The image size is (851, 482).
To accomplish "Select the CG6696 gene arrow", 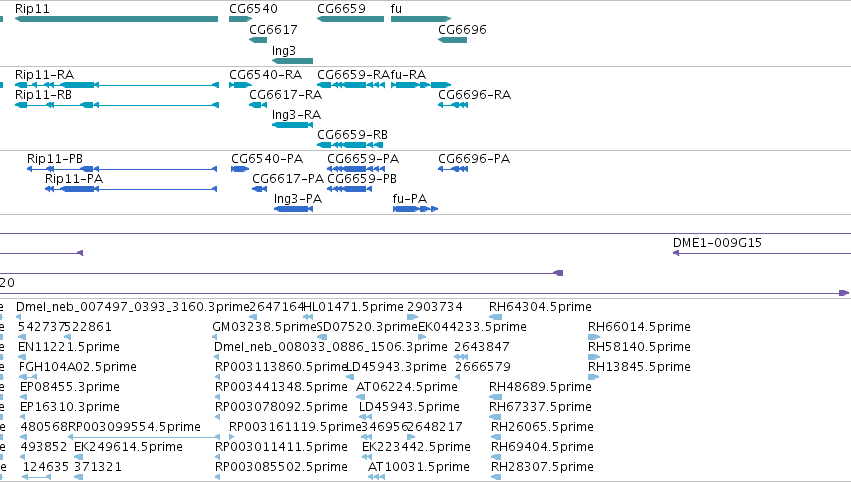I will [x=453, y=40].
